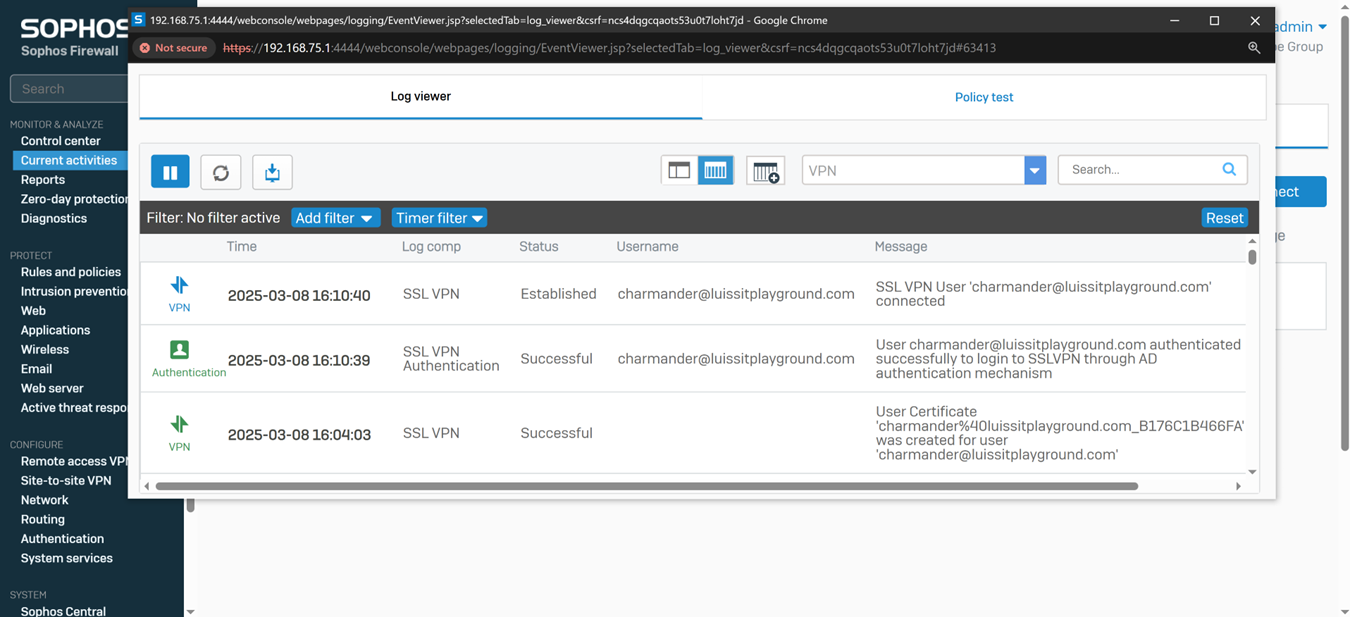The height and width of the screenshot is (617, 1350).
Task: Open Network in sidebar
Action: [x=45, y=500]
